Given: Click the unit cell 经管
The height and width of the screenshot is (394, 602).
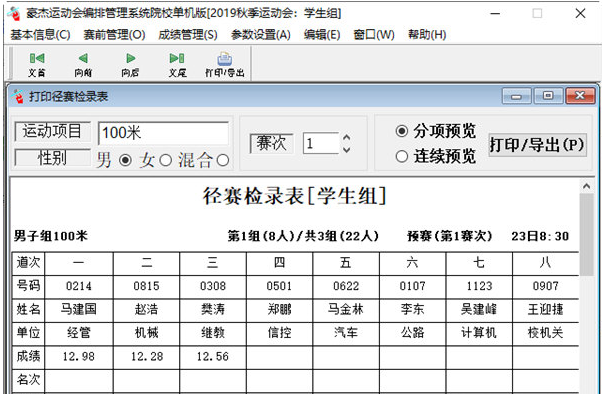Looking at the screenshot, I should point(79,333).
